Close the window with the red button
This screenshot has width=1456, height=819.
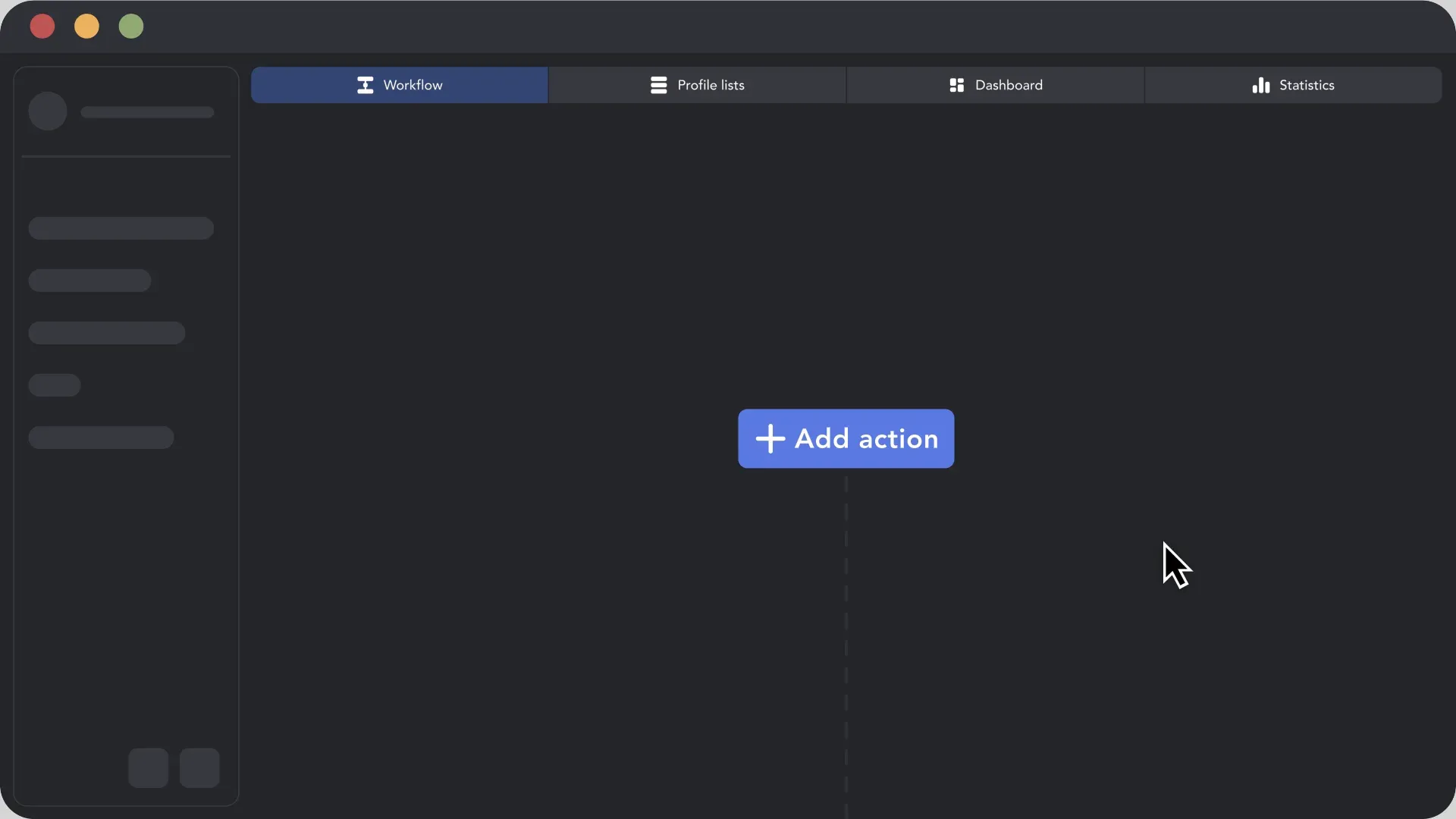42,27
